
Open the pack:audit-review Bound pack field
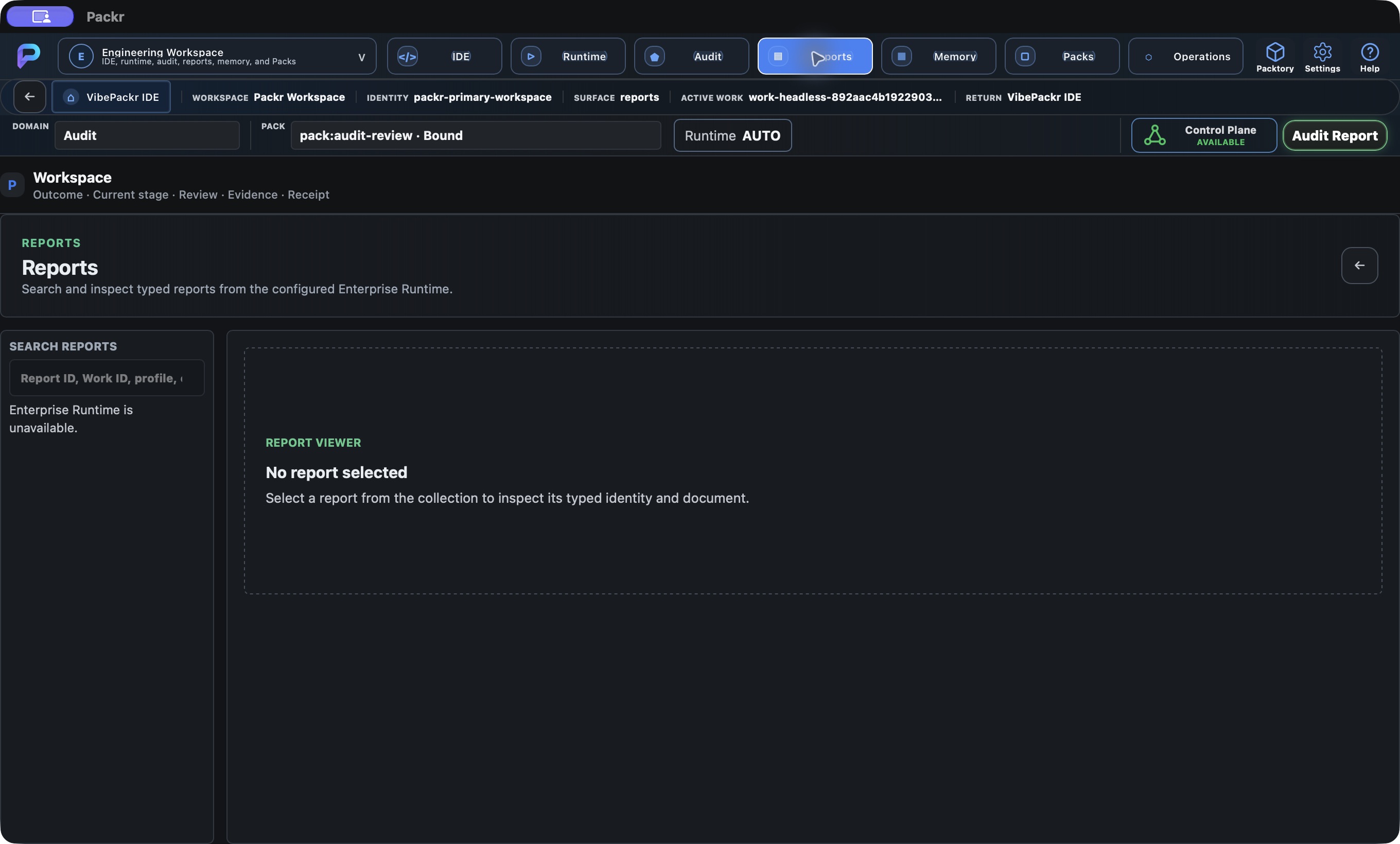476,135
